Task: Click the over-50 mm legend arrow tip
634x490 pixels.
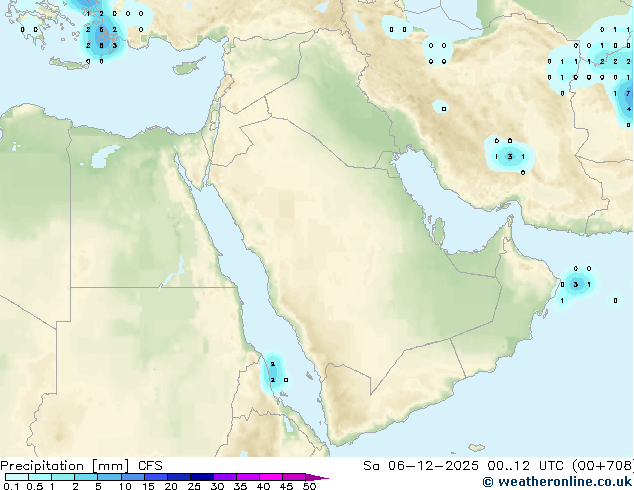Action: click(317, 477)
